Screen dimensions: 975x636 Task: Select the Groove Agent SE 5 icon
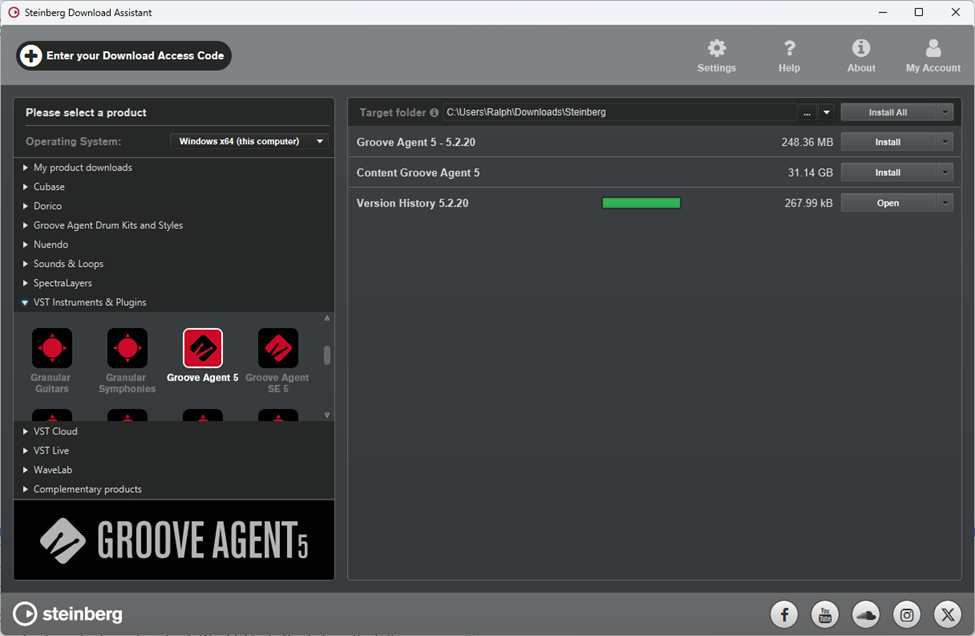pyautogui.click(x=278, y=348)
